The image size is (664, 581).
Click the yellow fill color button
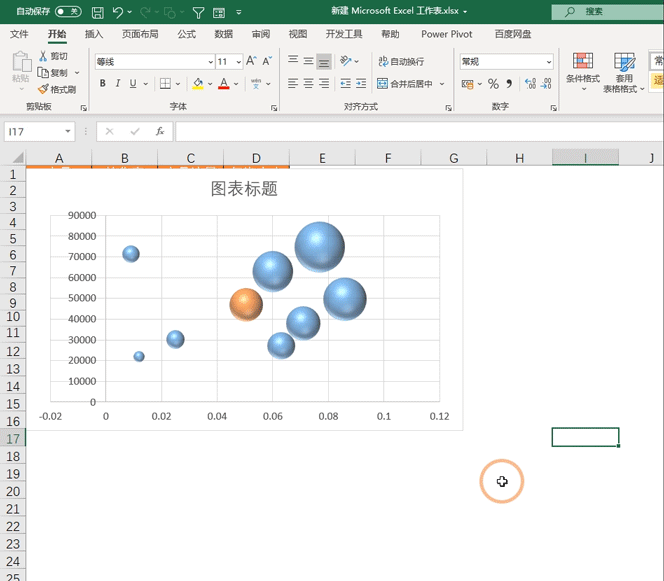pyautogui.click(x=197, y=84)
